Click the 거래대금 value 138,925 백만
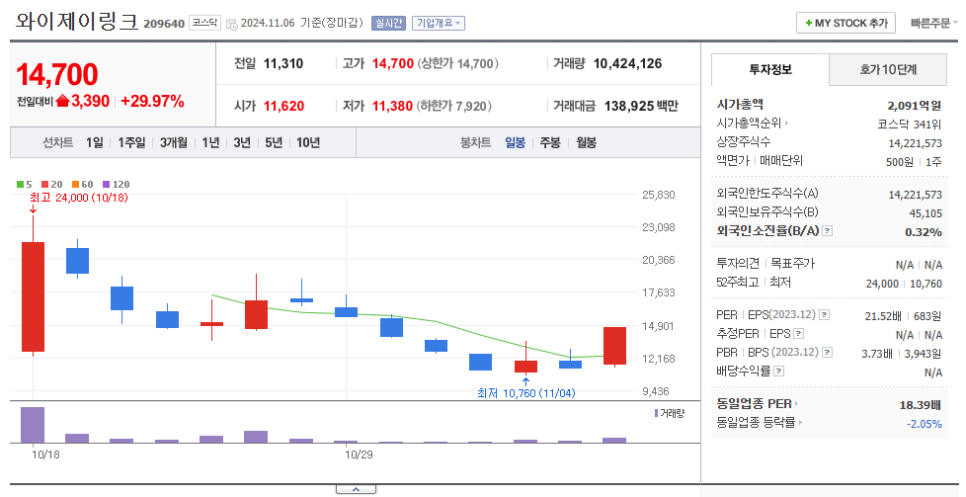The width and height of the screenshot is (966, 497). click(x=641, y=106)
